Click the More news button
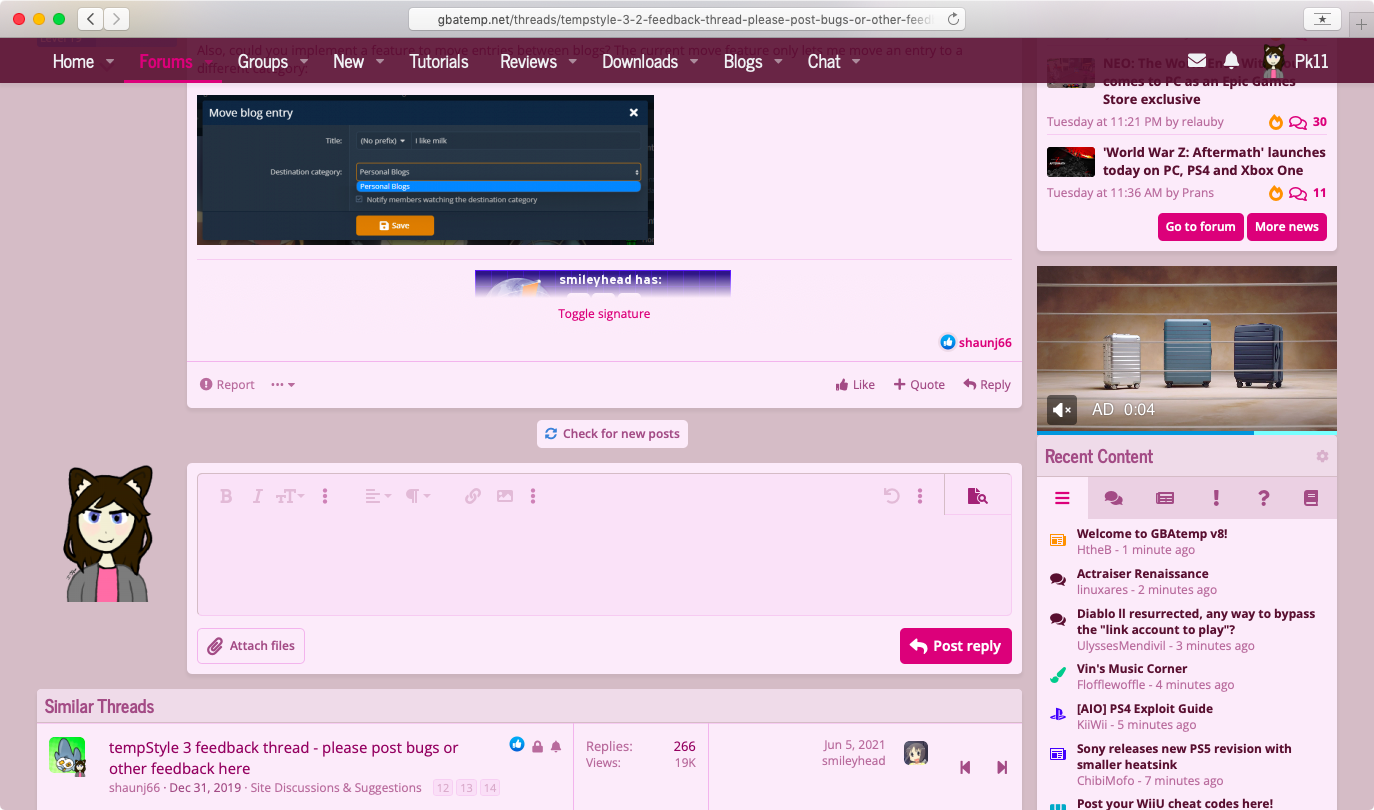 tap(1287, 227)
